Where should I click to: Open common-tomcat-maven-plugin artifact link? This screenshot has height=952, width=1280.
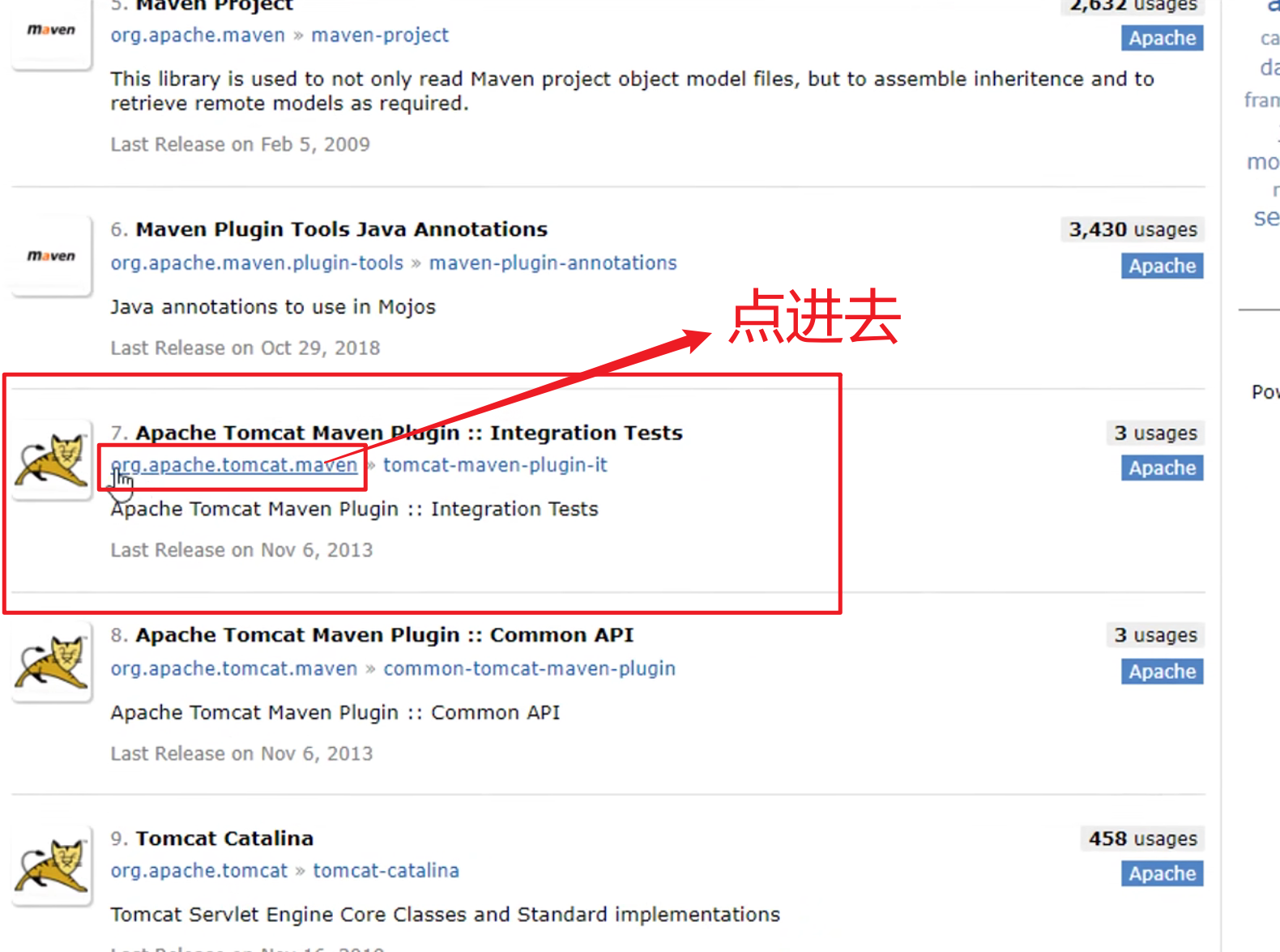coord(529,668)
